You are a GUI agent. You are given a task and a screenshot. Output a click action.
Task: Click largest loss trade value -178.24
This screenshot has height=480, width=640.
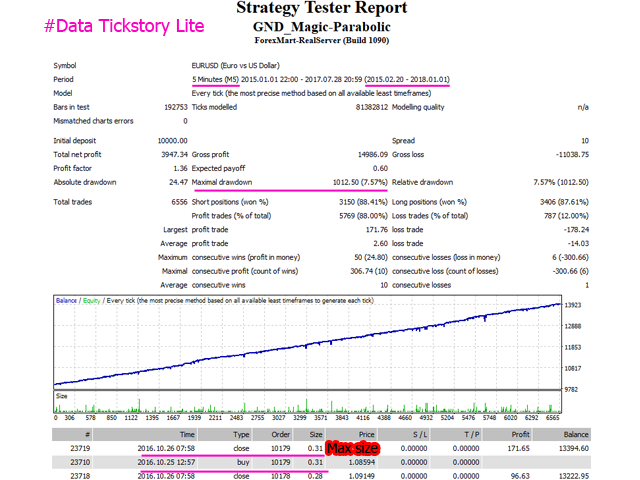click(576, 229)
